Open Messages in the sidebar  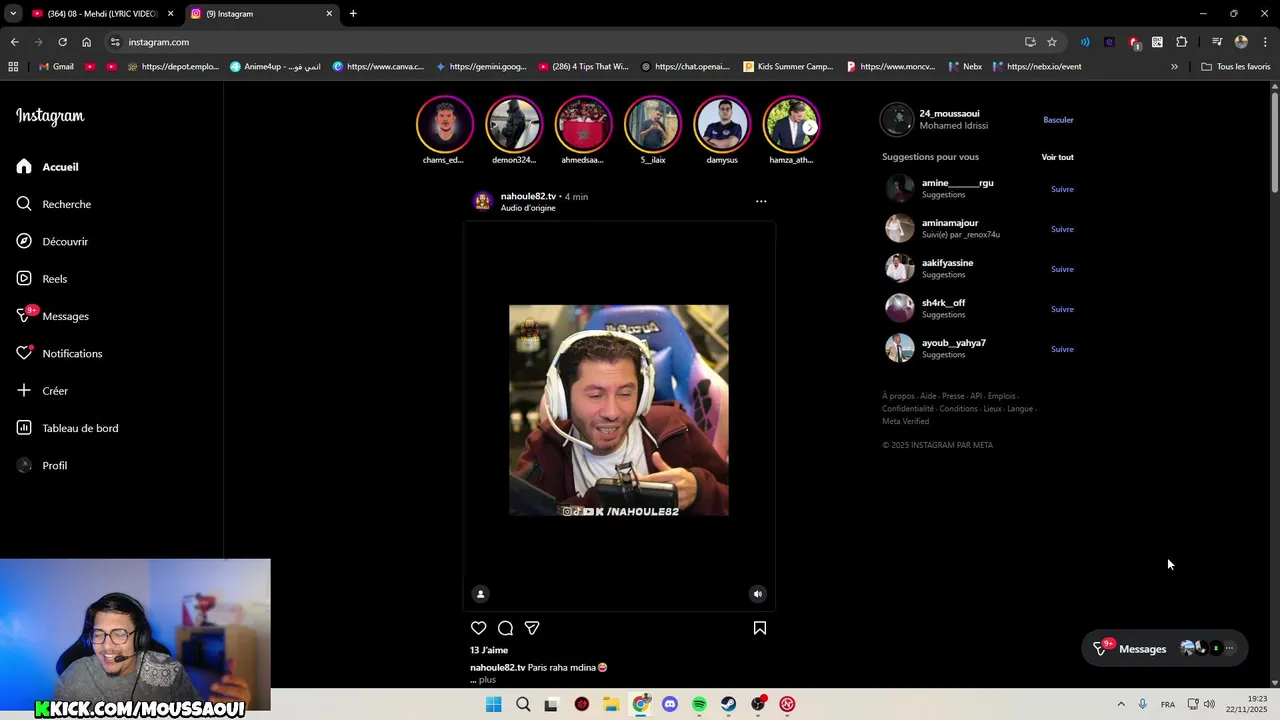(x=53, y=316)
